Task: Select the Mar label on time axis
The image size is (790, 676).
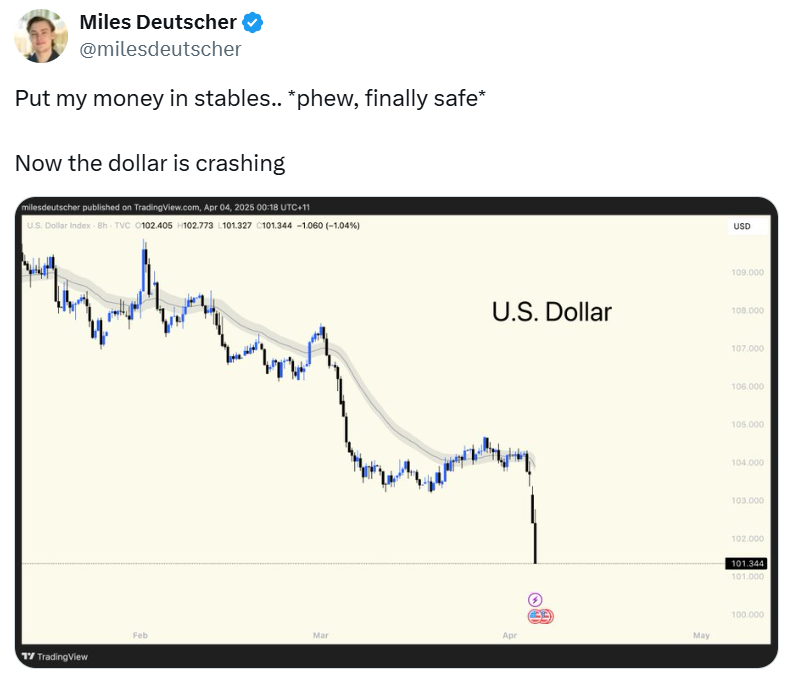Action: (x=320, y=635)
